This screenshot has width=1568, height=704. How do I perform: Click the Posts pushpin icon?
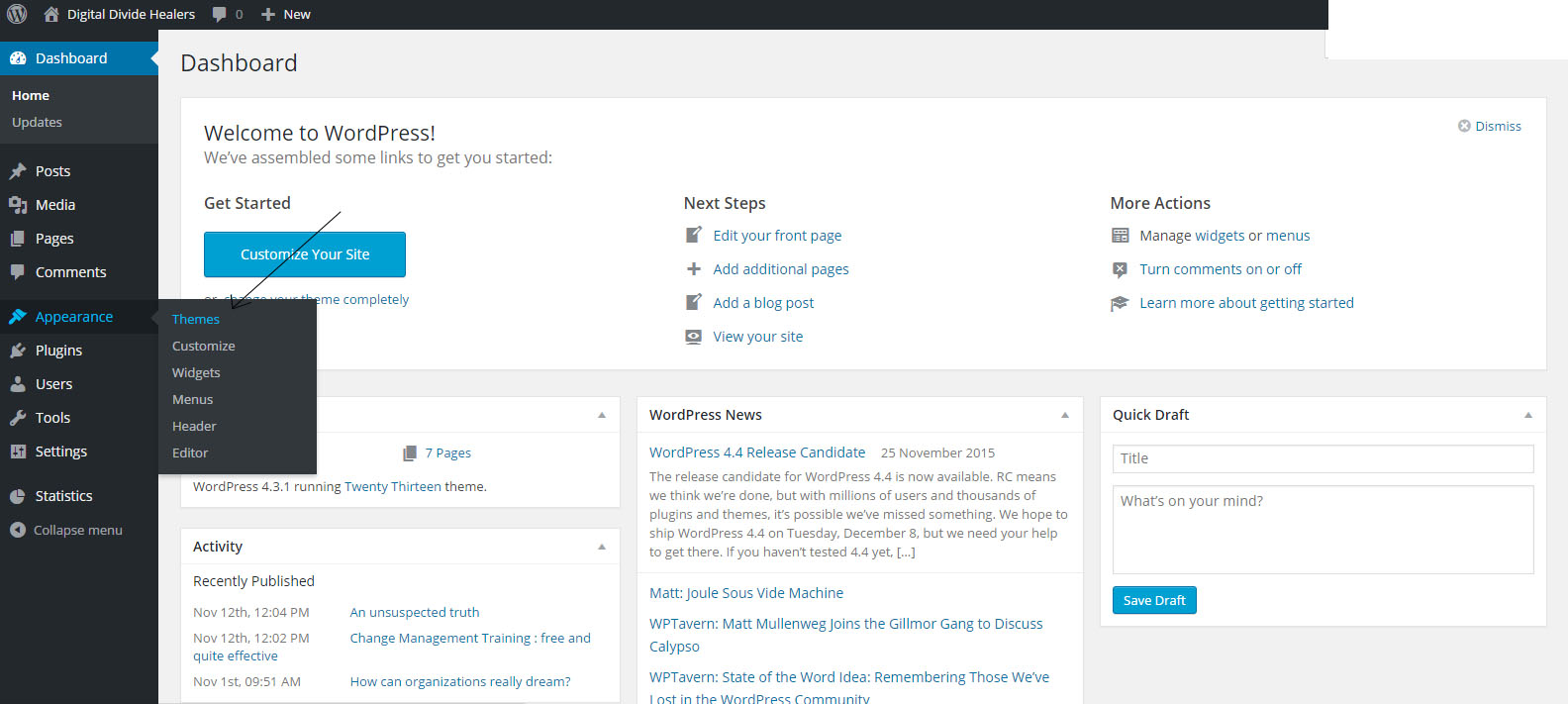[18, 171]
